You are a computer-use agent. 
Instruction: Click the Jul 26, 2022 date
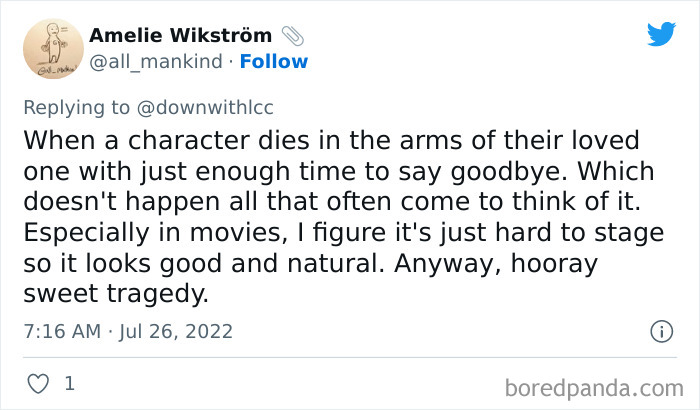(x=177, y=331)
